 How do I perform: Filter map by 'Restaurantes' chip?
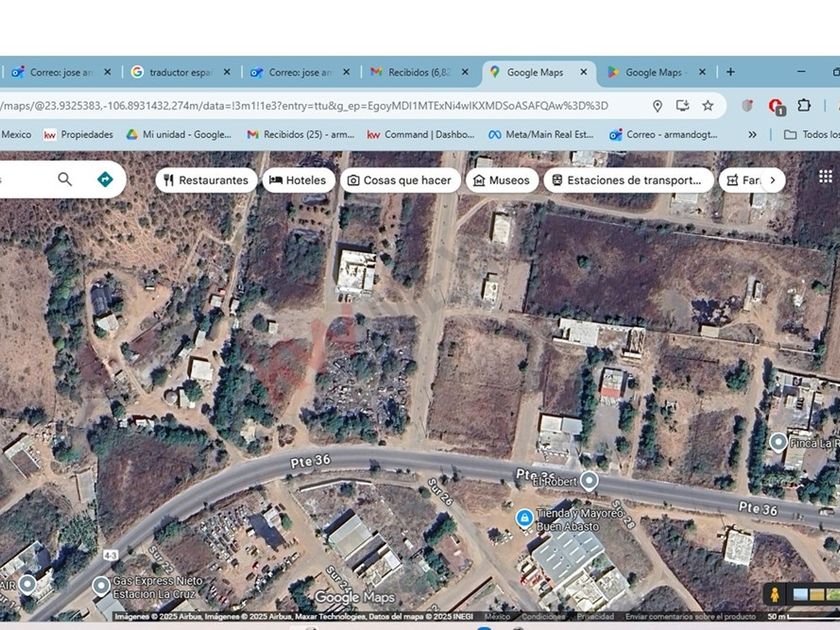click(206, 180)
